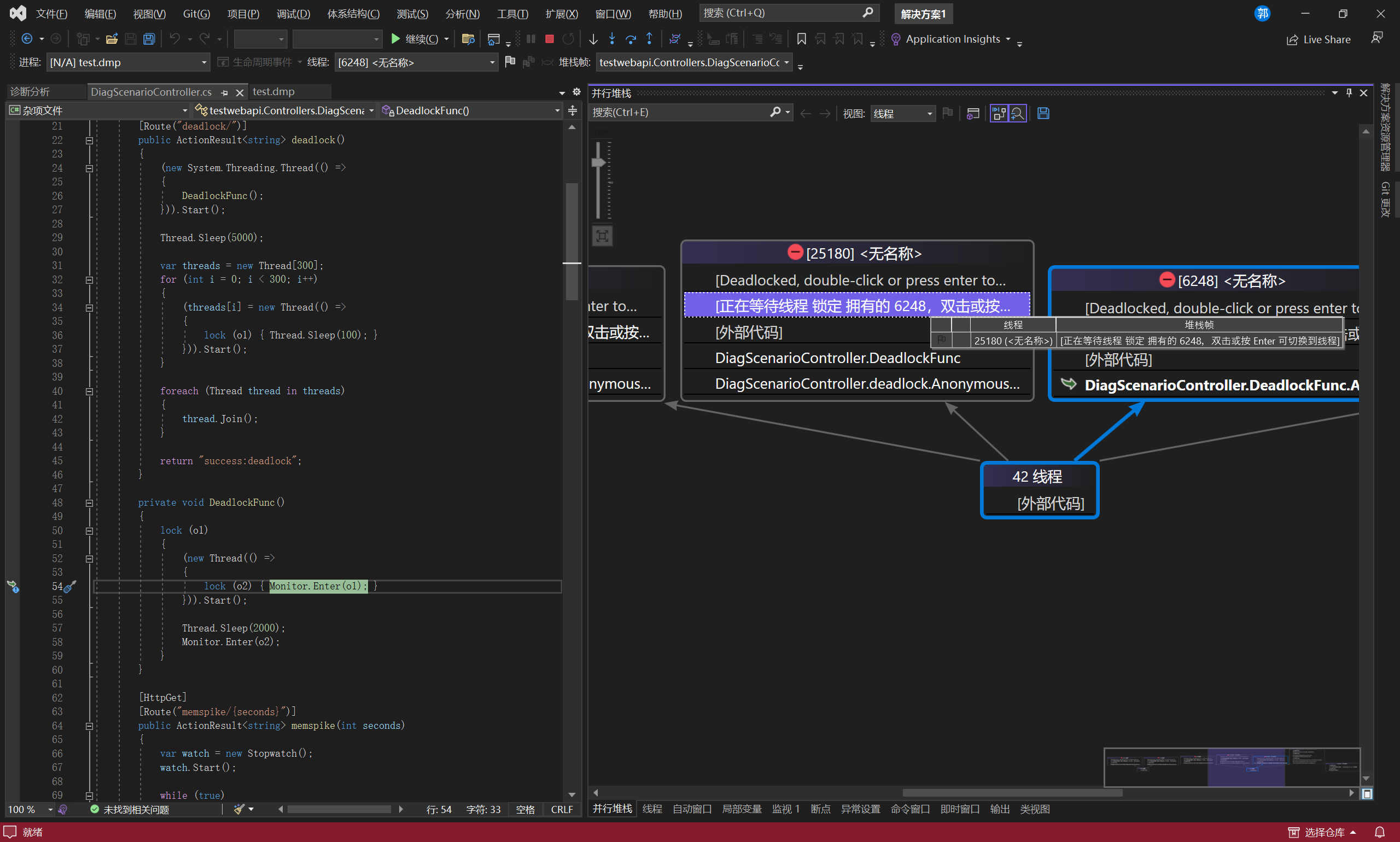Image resolution: width=1400 pixels, height=842 pixels.
Task: Open the stack frame dropdown
Action: tap(695, 62)
